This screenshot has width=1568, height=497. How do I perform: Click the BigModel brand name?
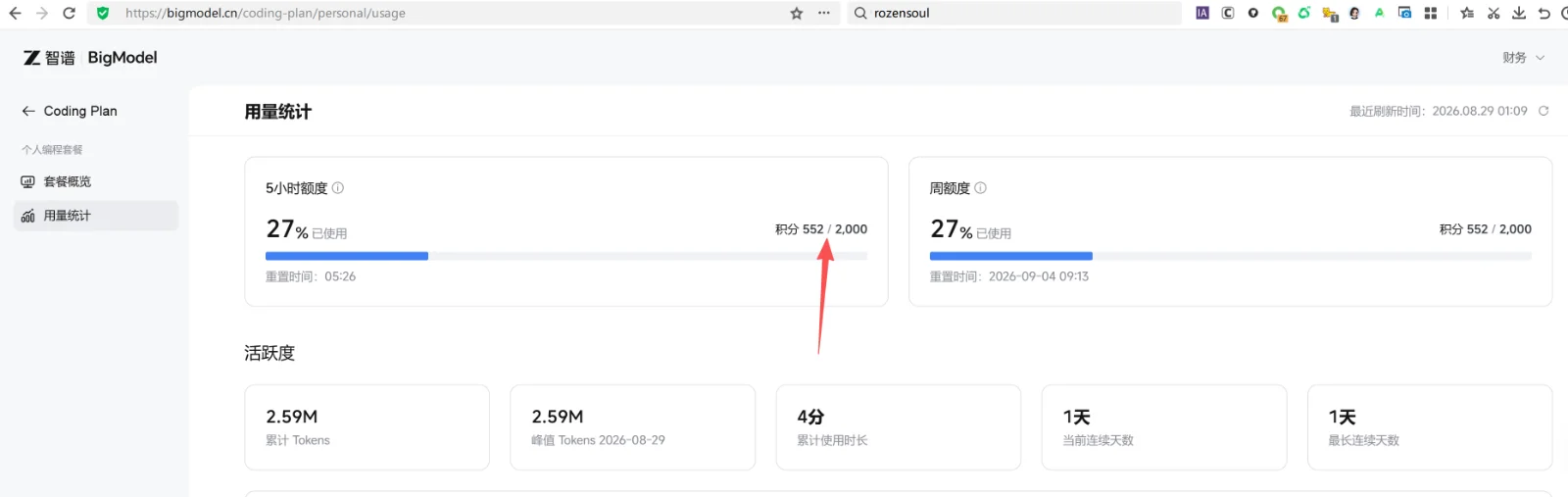(x=122, y=58)
